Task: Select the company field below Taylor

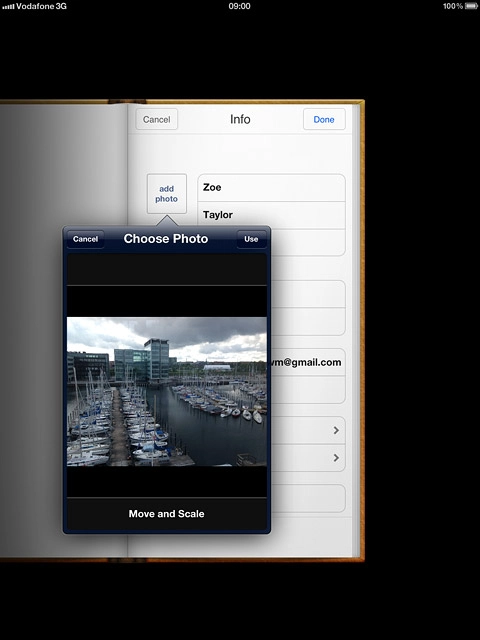Action: point(308,242)
